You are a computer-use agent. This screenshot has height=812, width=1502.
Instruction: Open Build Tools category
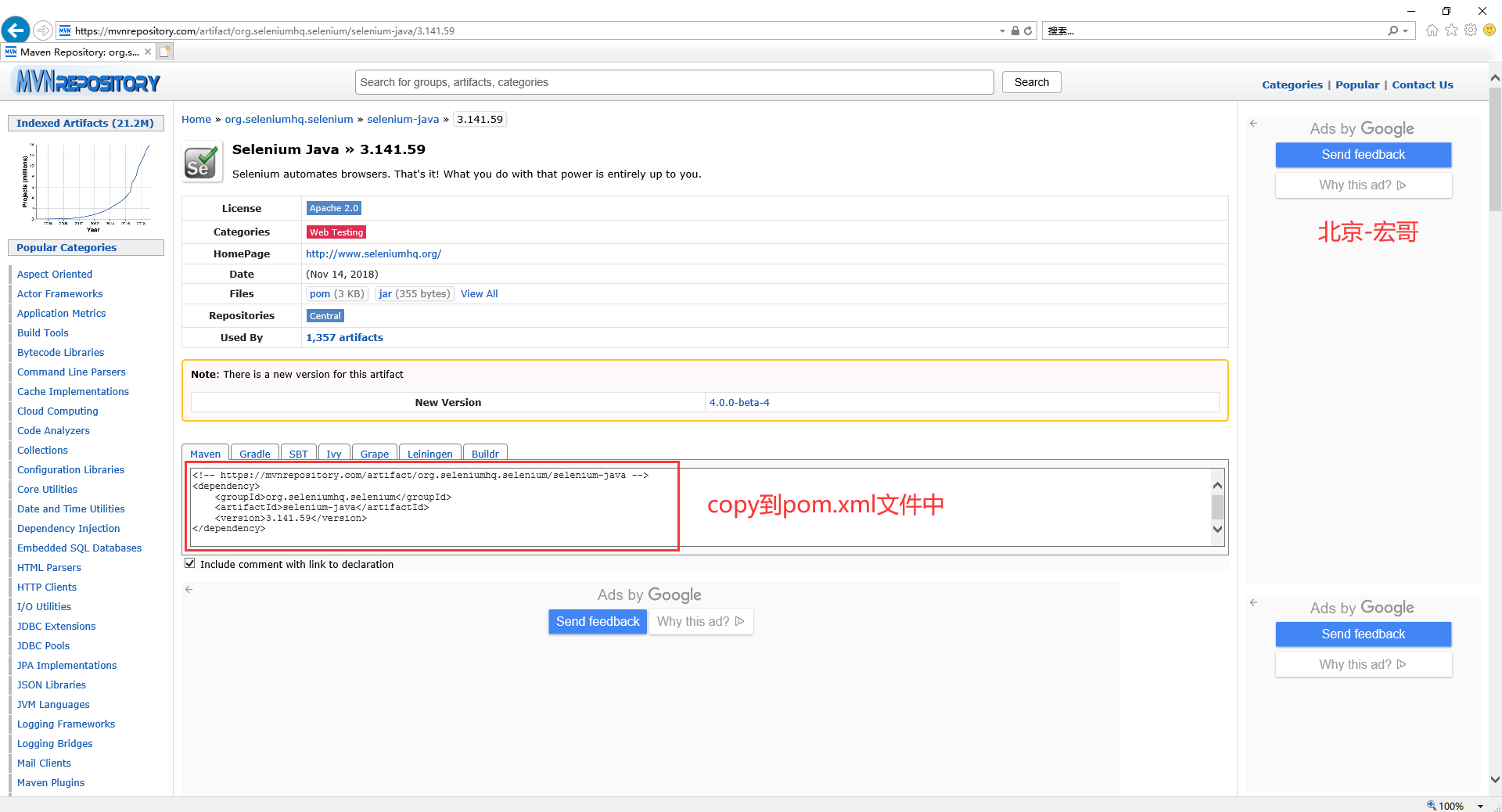click(x=43, y=332)
